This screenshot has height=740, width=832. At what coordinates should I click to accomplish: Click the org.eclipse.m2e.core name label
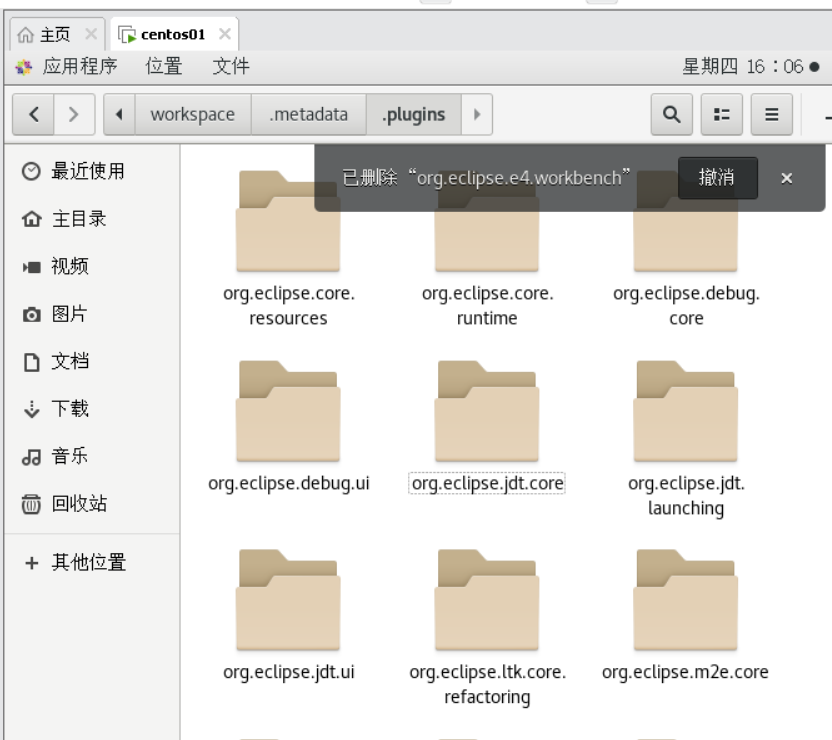tap(686, 672)
